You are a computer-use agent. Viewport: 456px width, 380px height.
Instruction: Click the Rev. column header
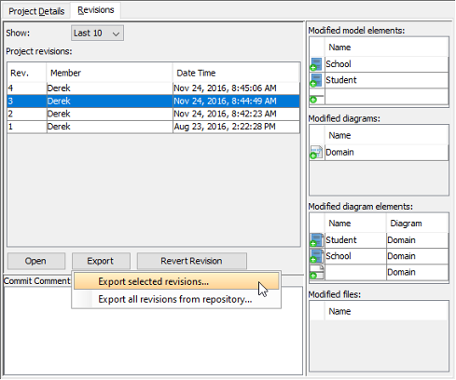tap(27, 73)
